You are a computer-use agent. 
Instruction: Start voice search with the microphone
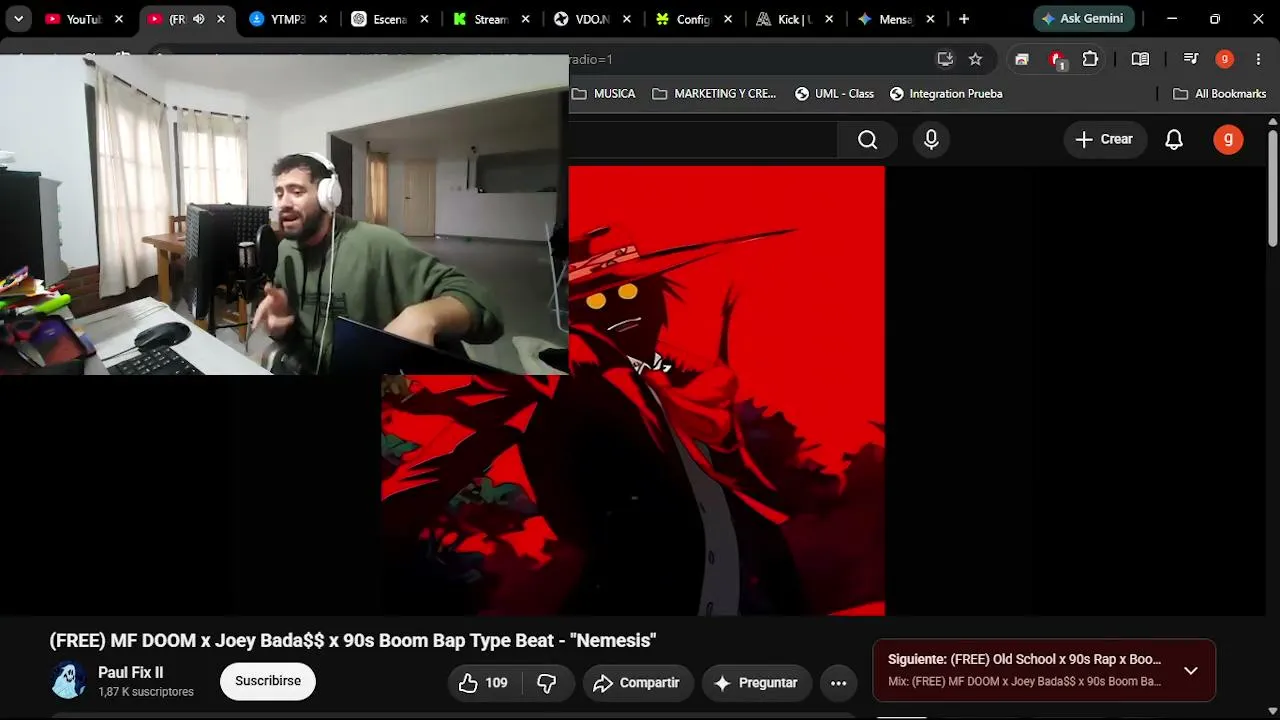[x=931, y=140]
